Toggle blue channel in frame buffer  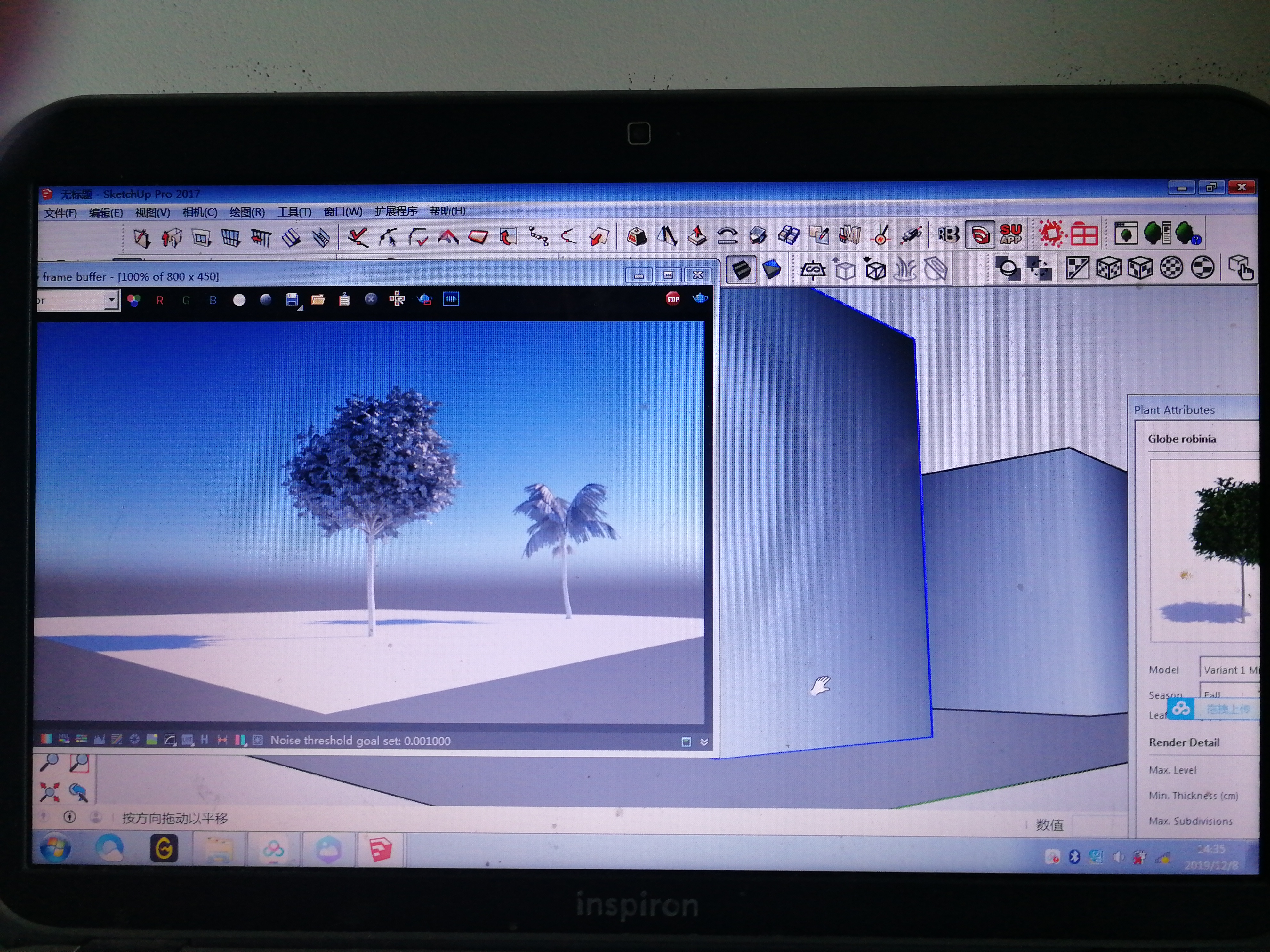(x=213, y=300)
